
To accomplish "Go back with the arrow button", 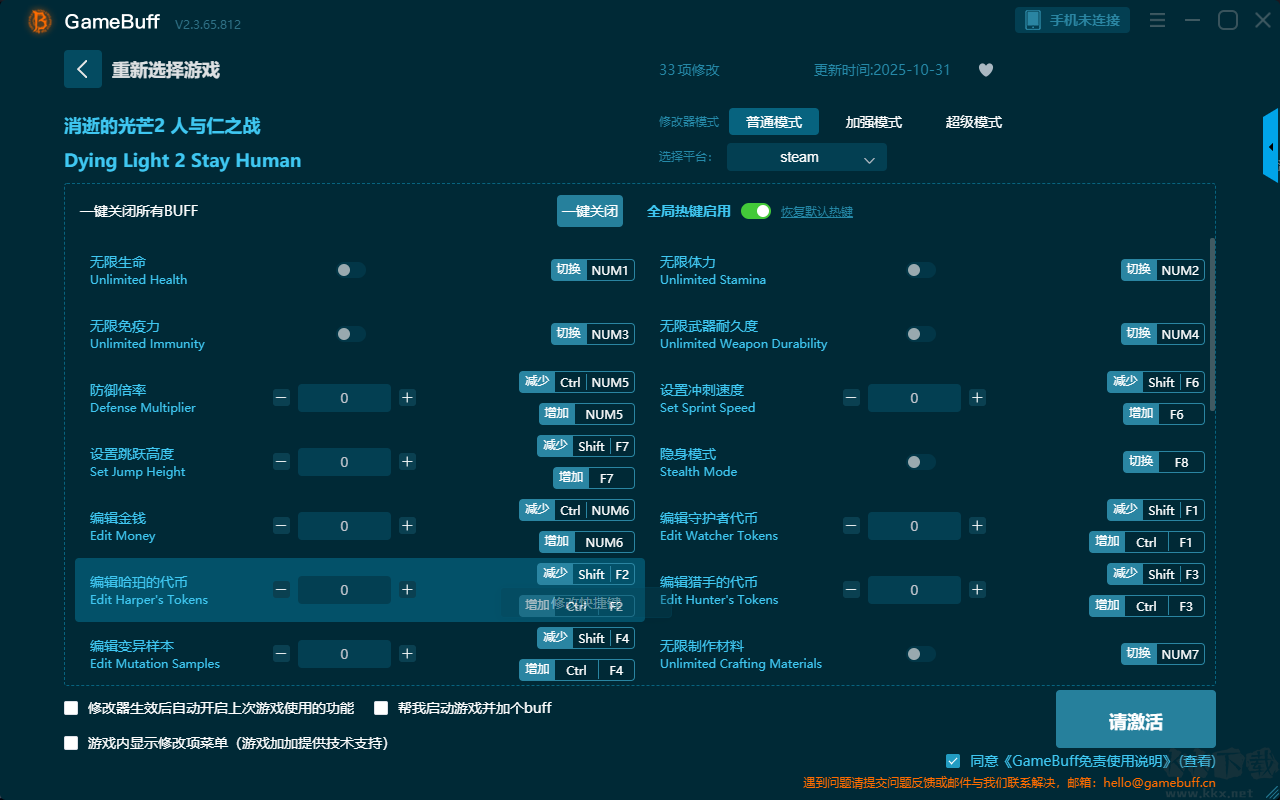I will pos(83,69).
